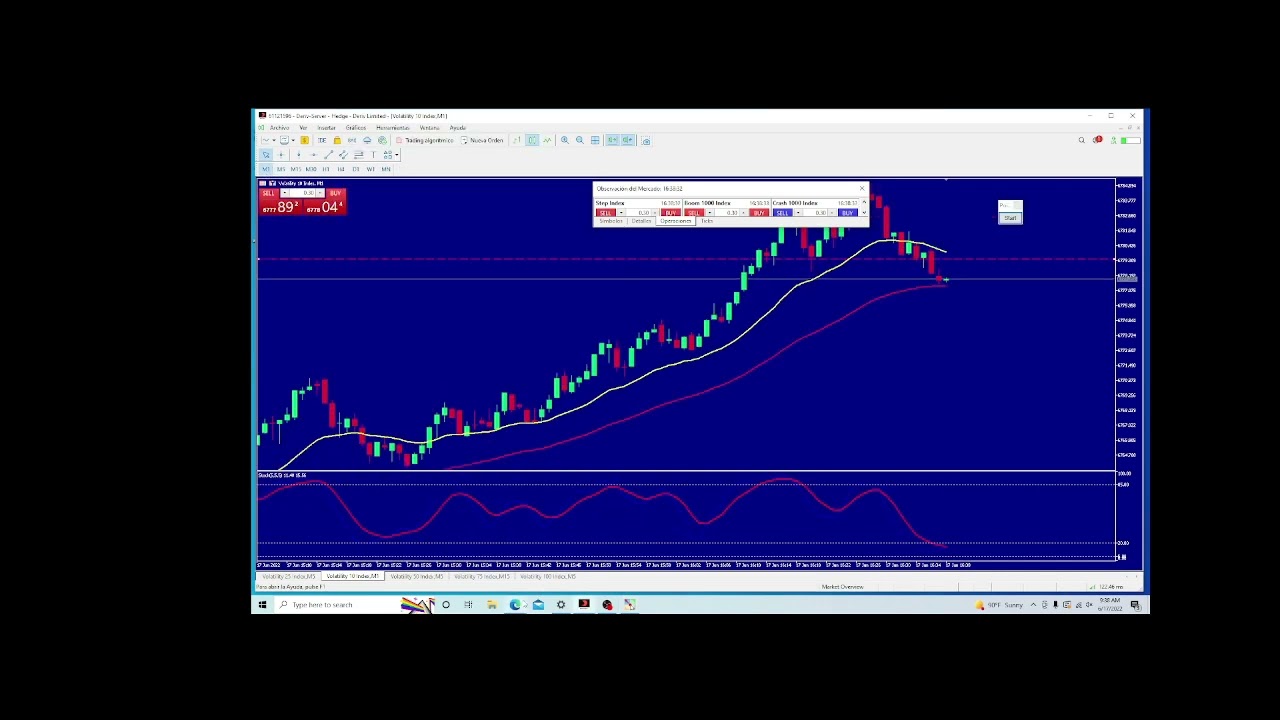Click the taskbar search box
Screen dimensions: 1280x720
point(338,604)
